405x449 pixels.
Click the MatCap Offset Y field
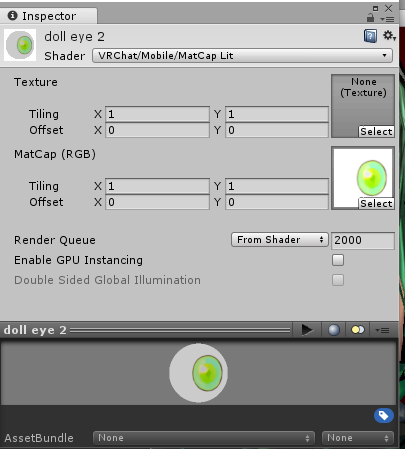[277, 202]
